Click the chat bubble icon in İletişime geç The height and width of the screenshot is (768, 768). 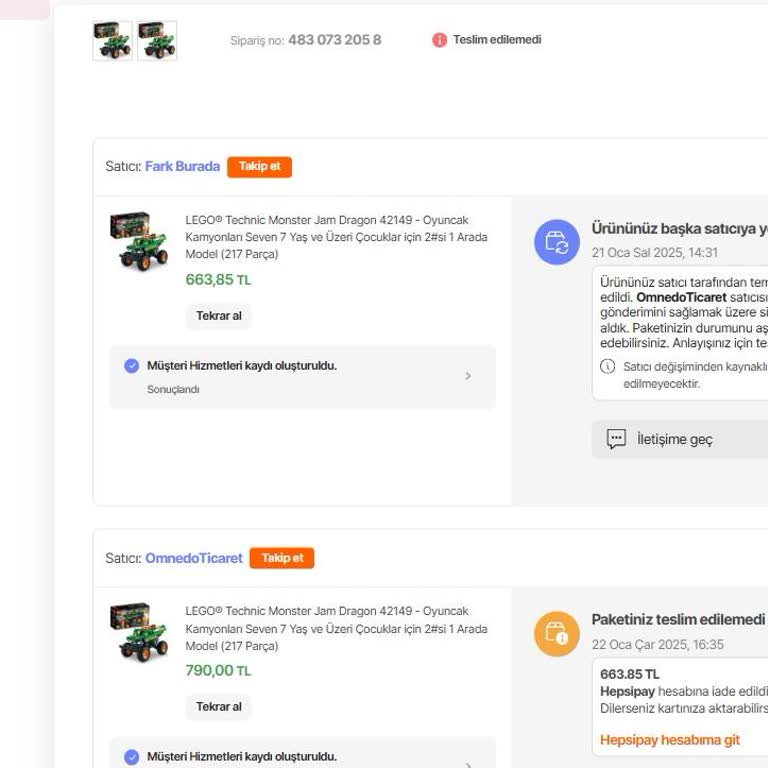[616, 439]
